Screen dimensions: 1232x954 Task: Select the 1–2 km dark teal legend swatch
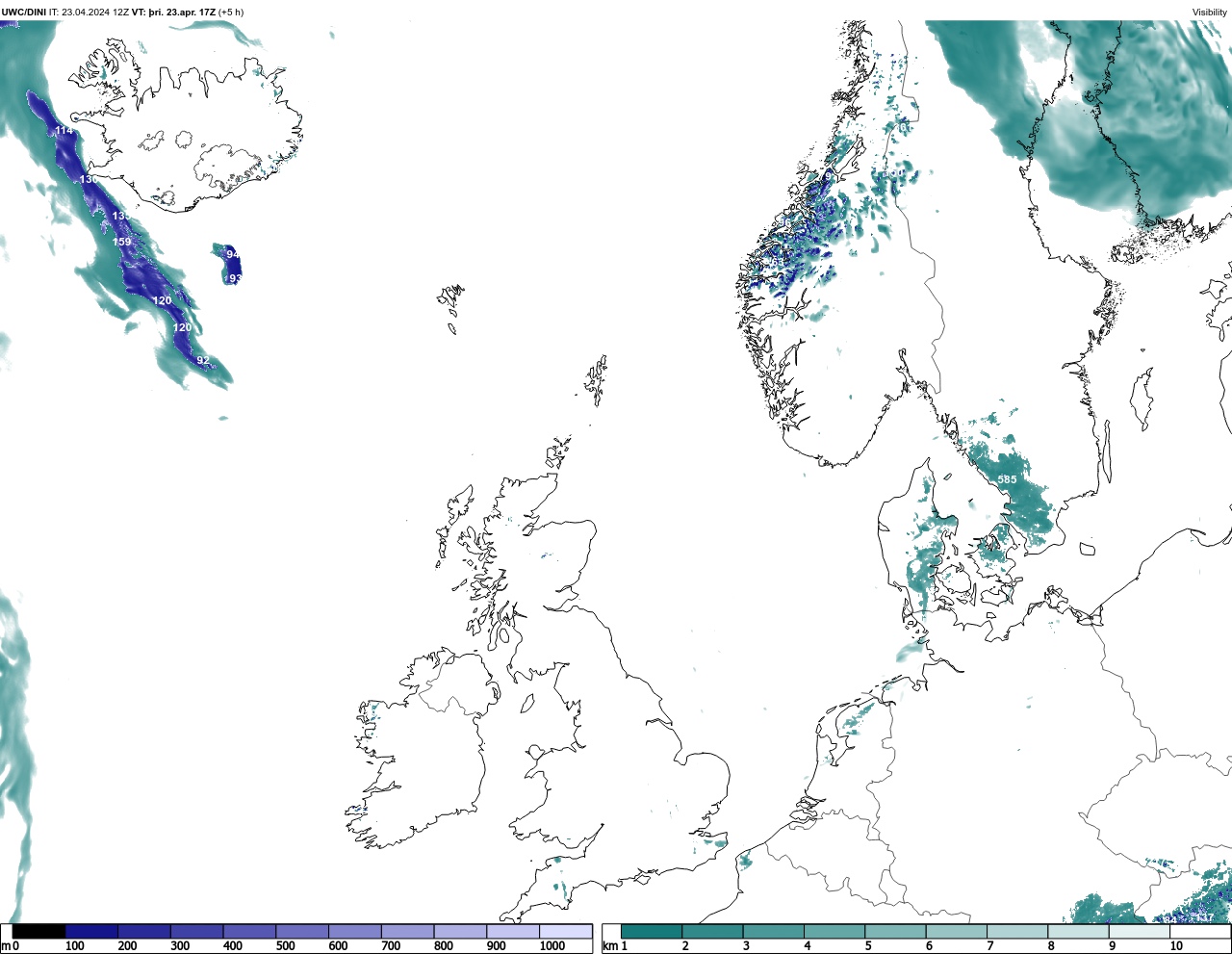652,932
